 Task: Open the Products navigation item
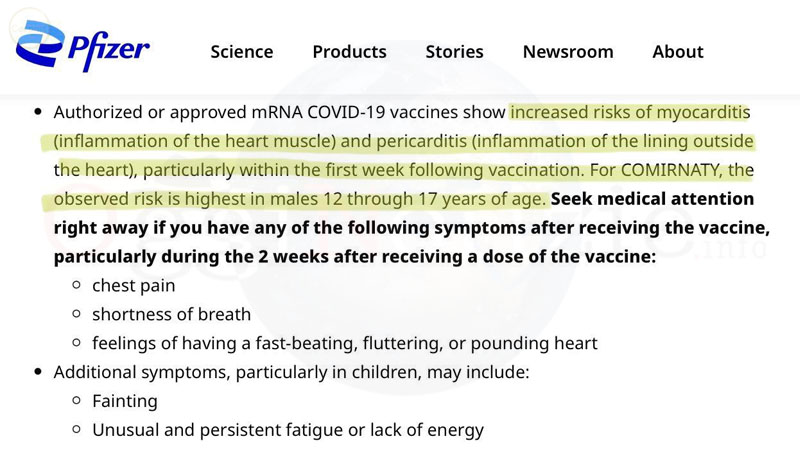click(349, 52)
